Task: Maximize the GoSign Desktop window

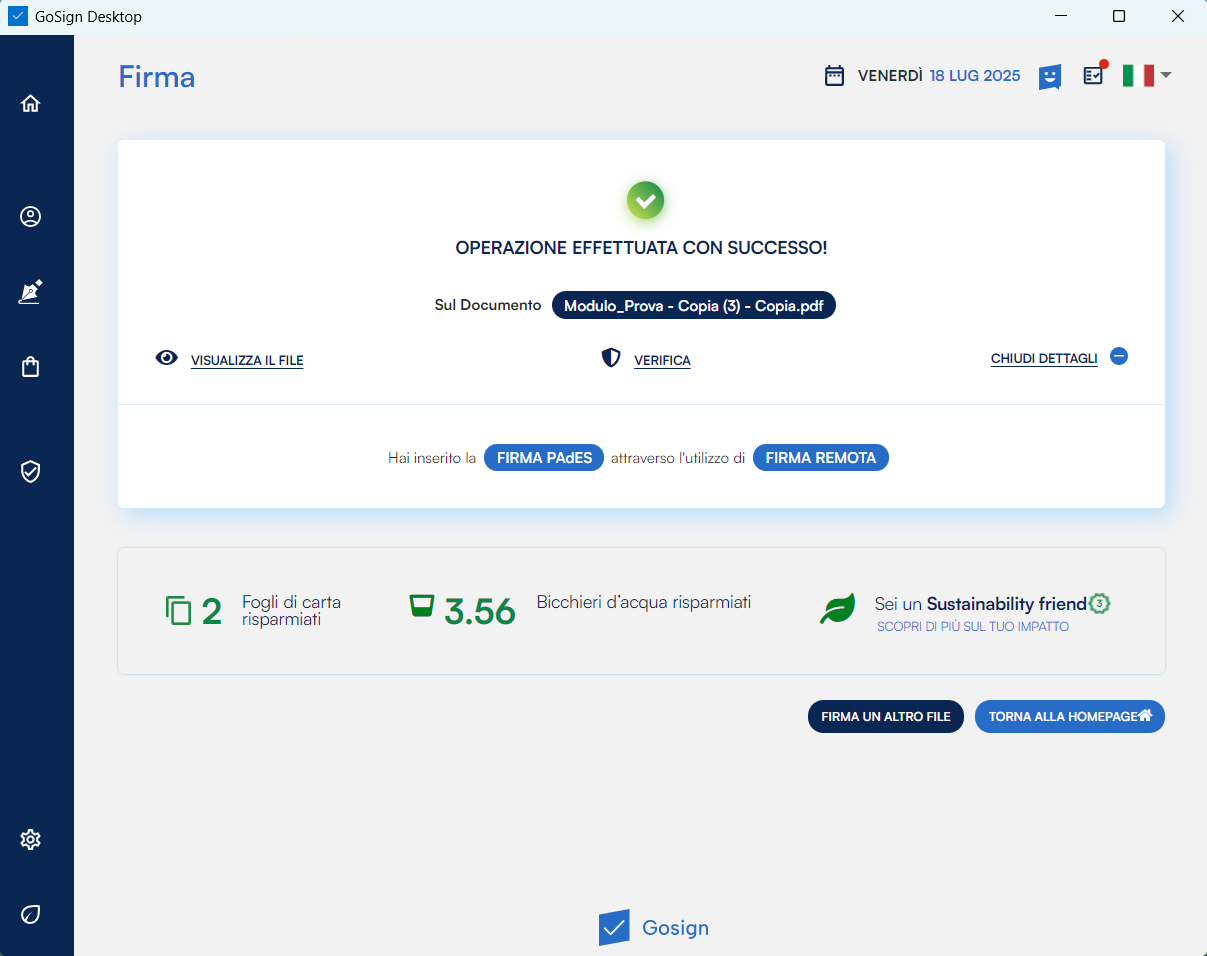Action: pos(1119,17)
